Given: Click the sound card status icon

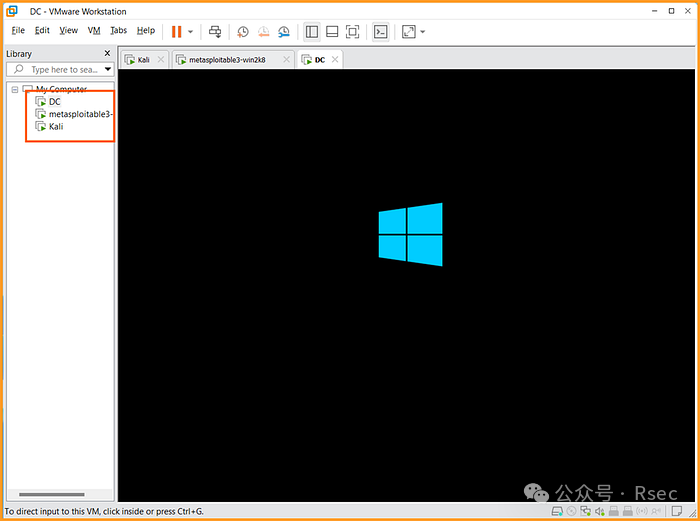Looking at the screenshot, I should [597, 510].
